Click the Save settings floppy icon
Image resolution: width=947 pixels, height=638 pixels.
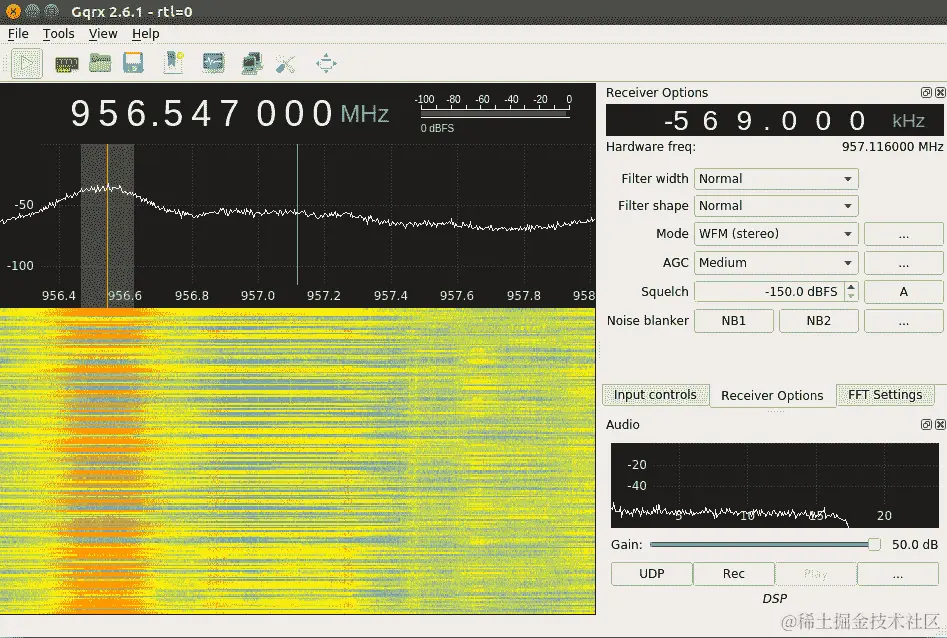click(133, 64)
